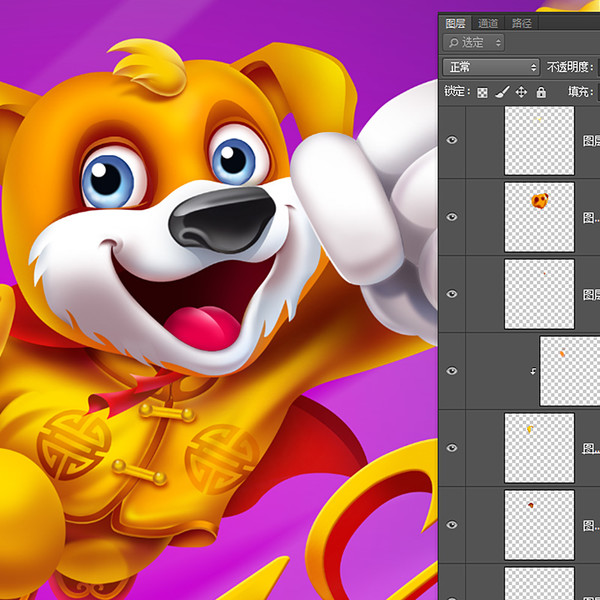This screenshot has height=600, width=600.
Task: Open the 路径 tab
Action: coord(522,23)
